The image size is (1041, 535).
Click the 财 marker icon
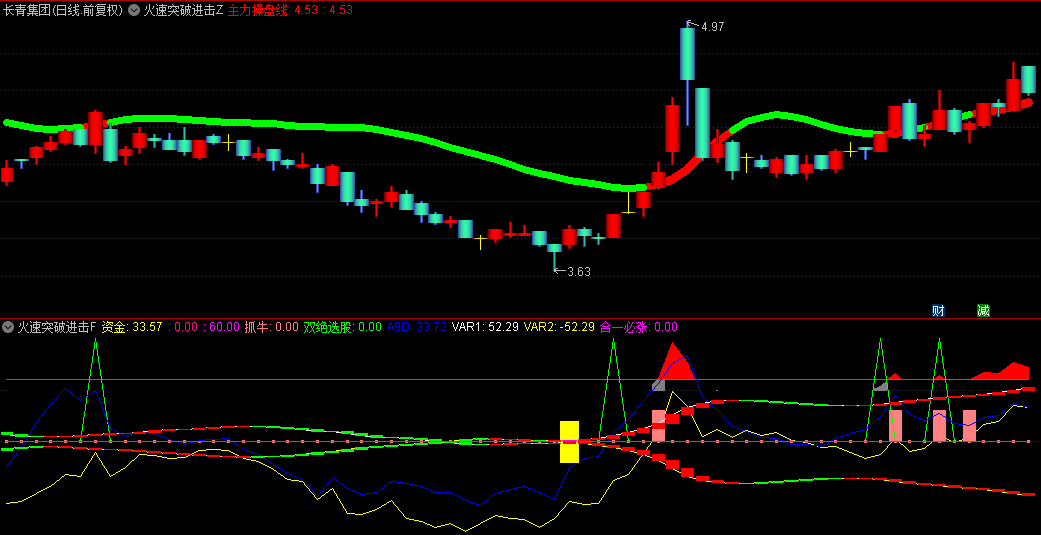(x=938, y=310)
